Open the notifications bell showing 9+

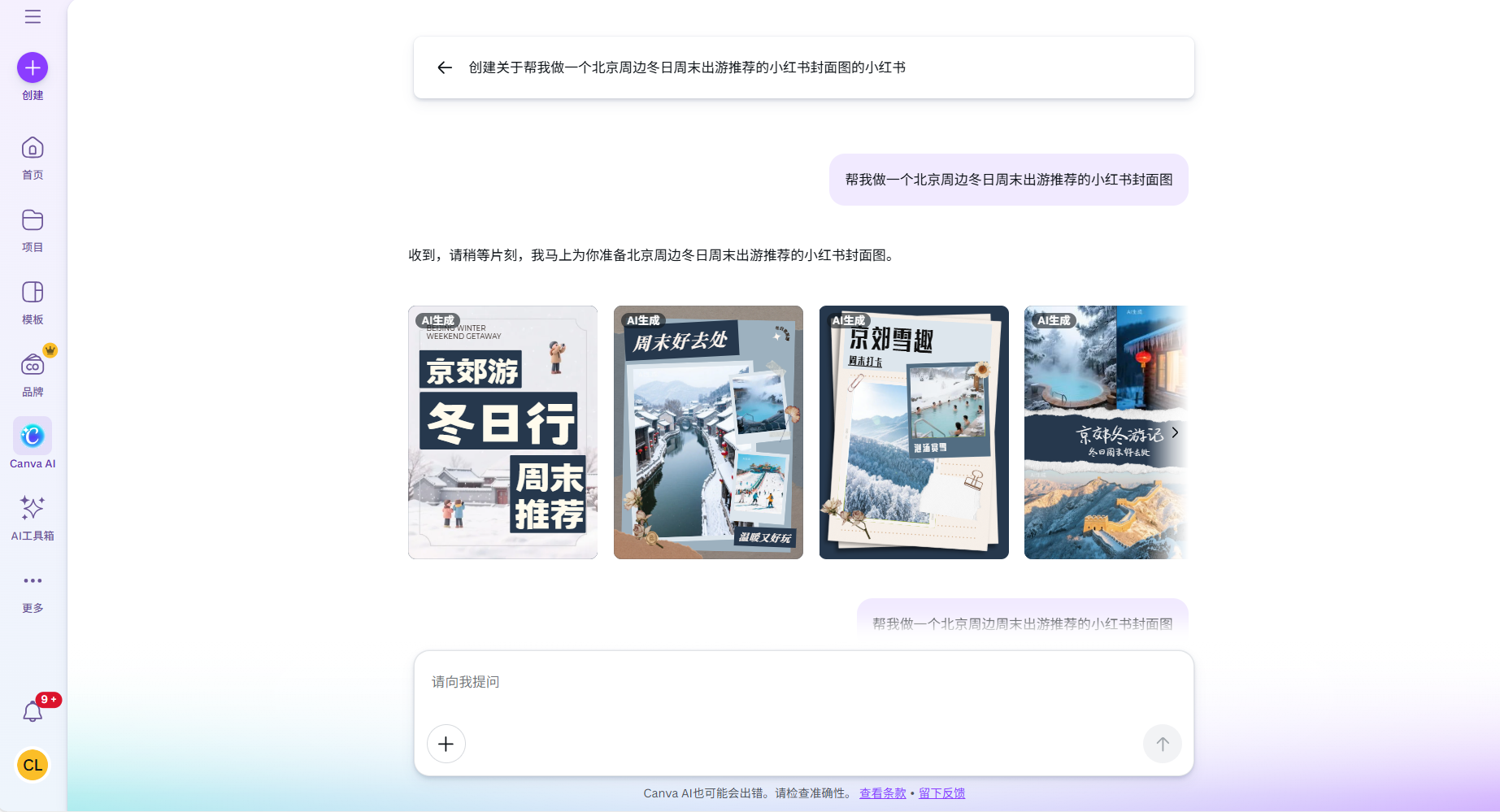tap(33, 710)
